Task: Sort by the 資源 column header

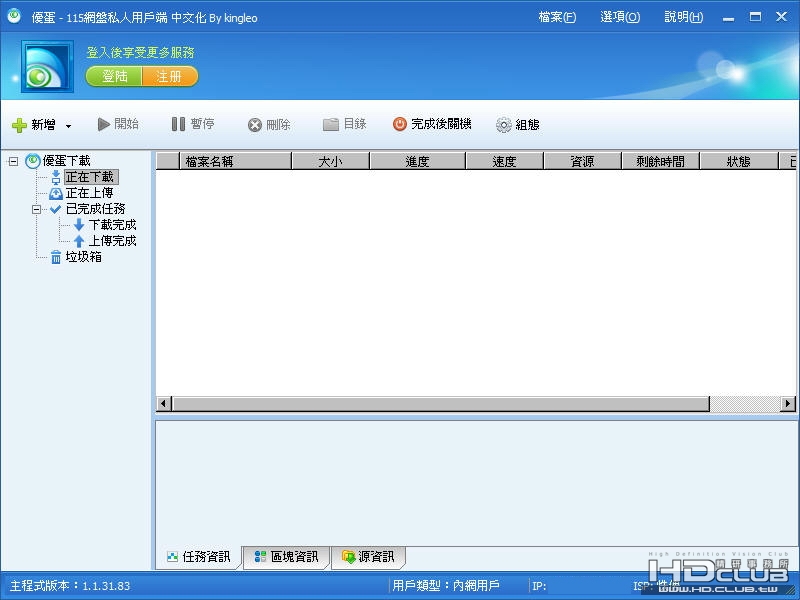Action: [x=583, y=161]
